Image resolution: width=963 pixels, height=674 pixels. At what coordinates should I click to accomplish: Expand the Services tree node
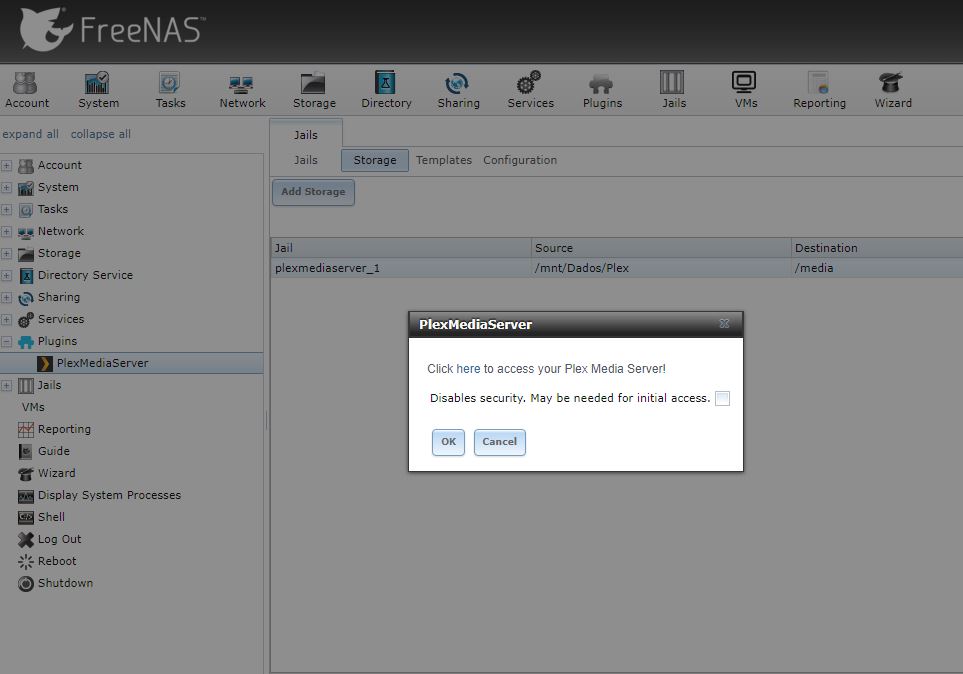[x=6, y=320]
